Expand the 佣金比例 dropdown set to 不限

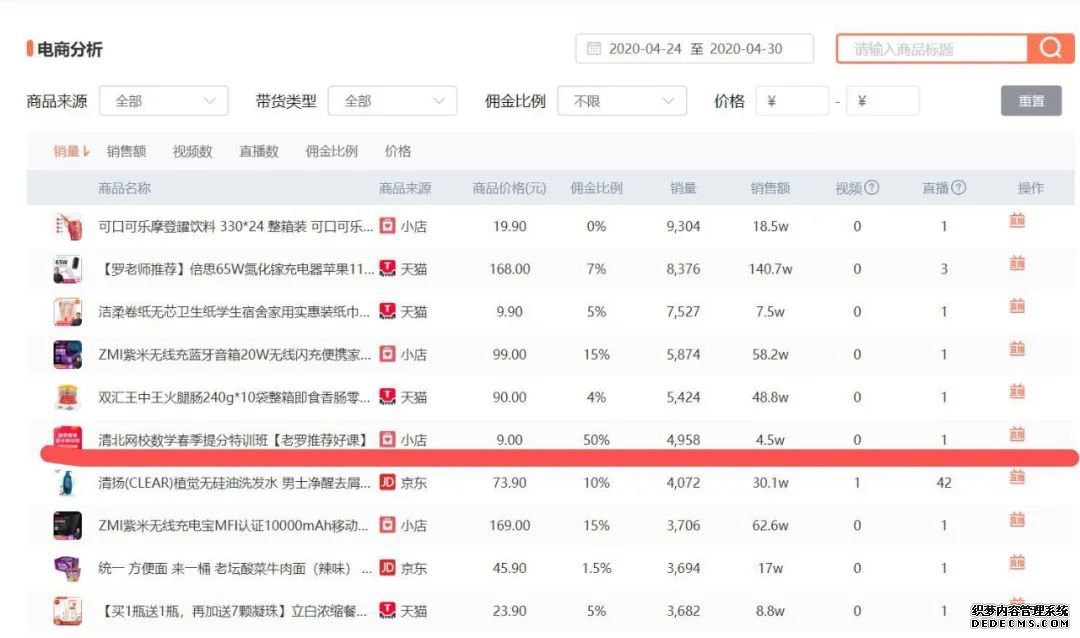tap(622, 101)
